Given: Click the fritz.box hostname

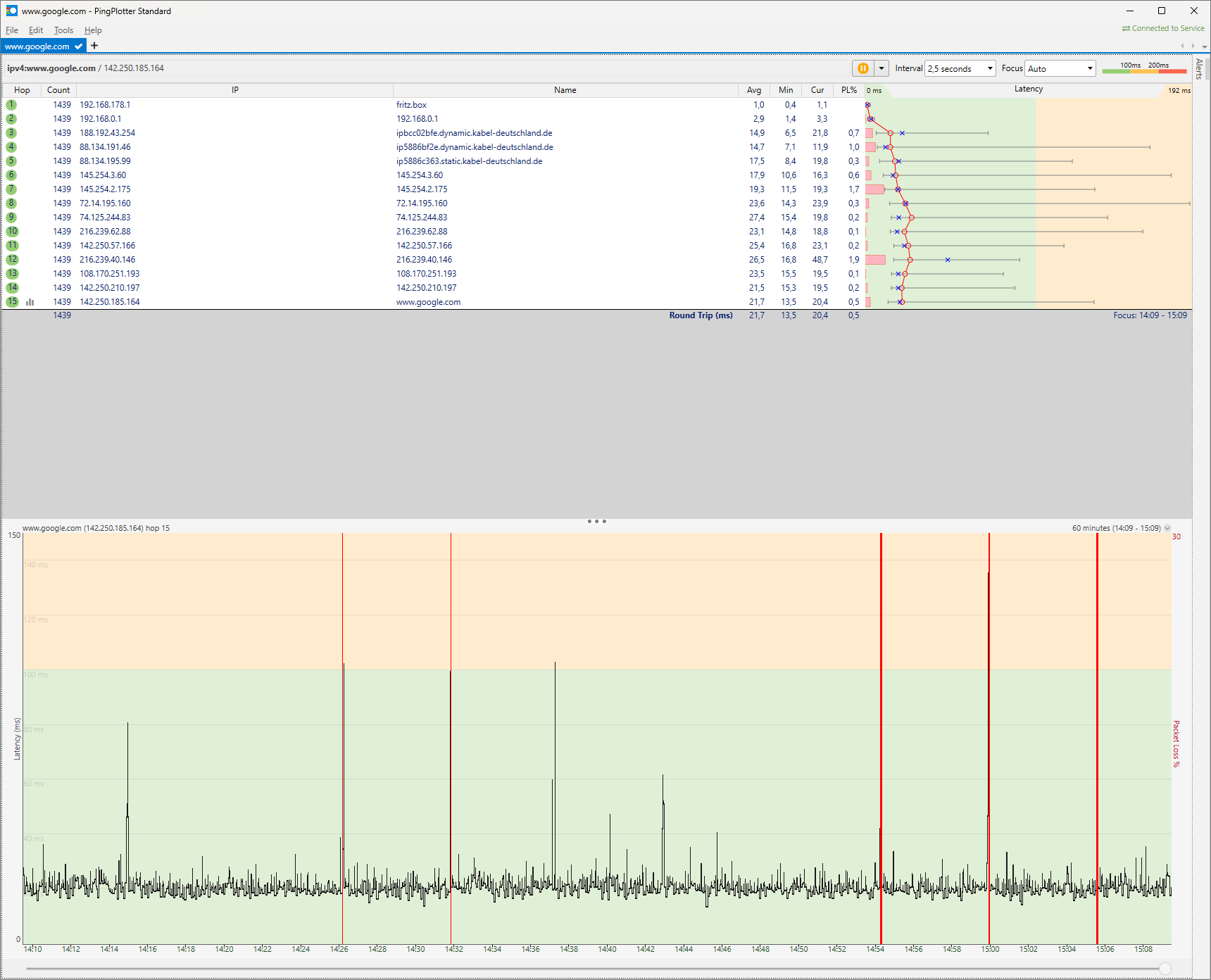Looking at the screenshot, I should (411, 105).
